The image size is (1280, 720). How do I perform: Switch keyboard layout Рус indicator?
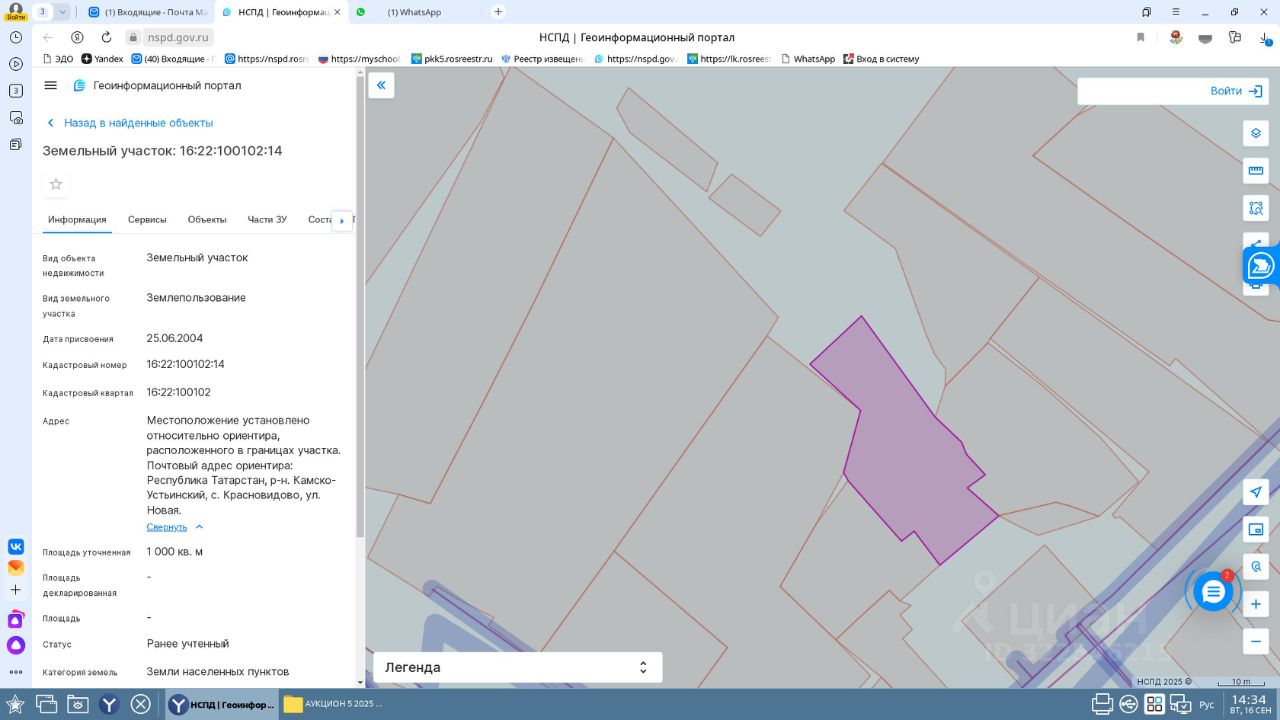1207,705
